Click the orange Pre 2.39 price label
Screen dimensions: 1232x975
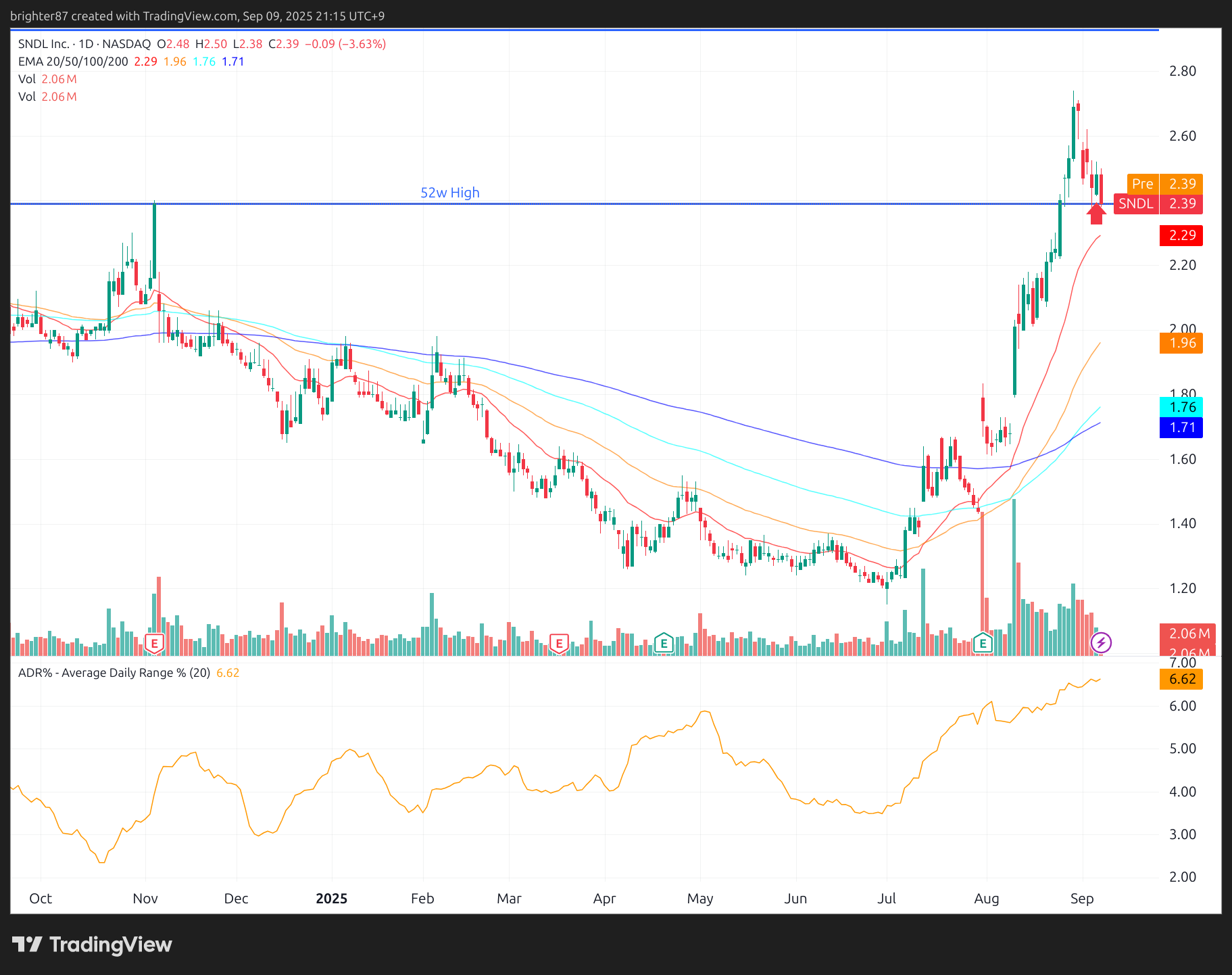point(1164,184)
